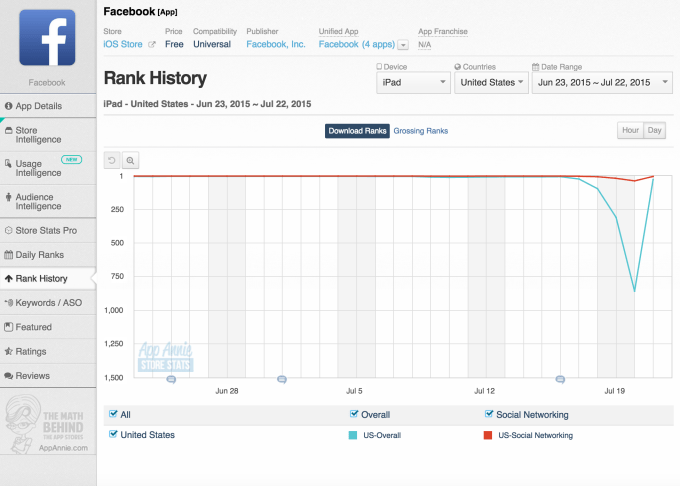This screenshot has width=680, height=486.
Task: Click the event marker near Jul 1
Action: click(282, 380)
